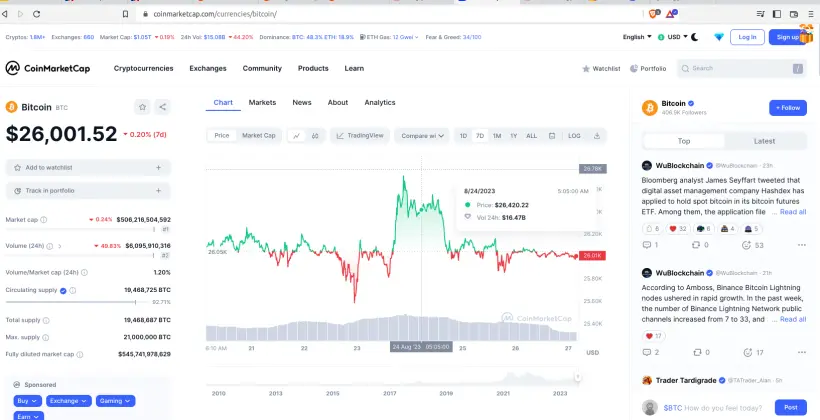
Task: Toggle dark mode moon icon
Action: [694, 37]
